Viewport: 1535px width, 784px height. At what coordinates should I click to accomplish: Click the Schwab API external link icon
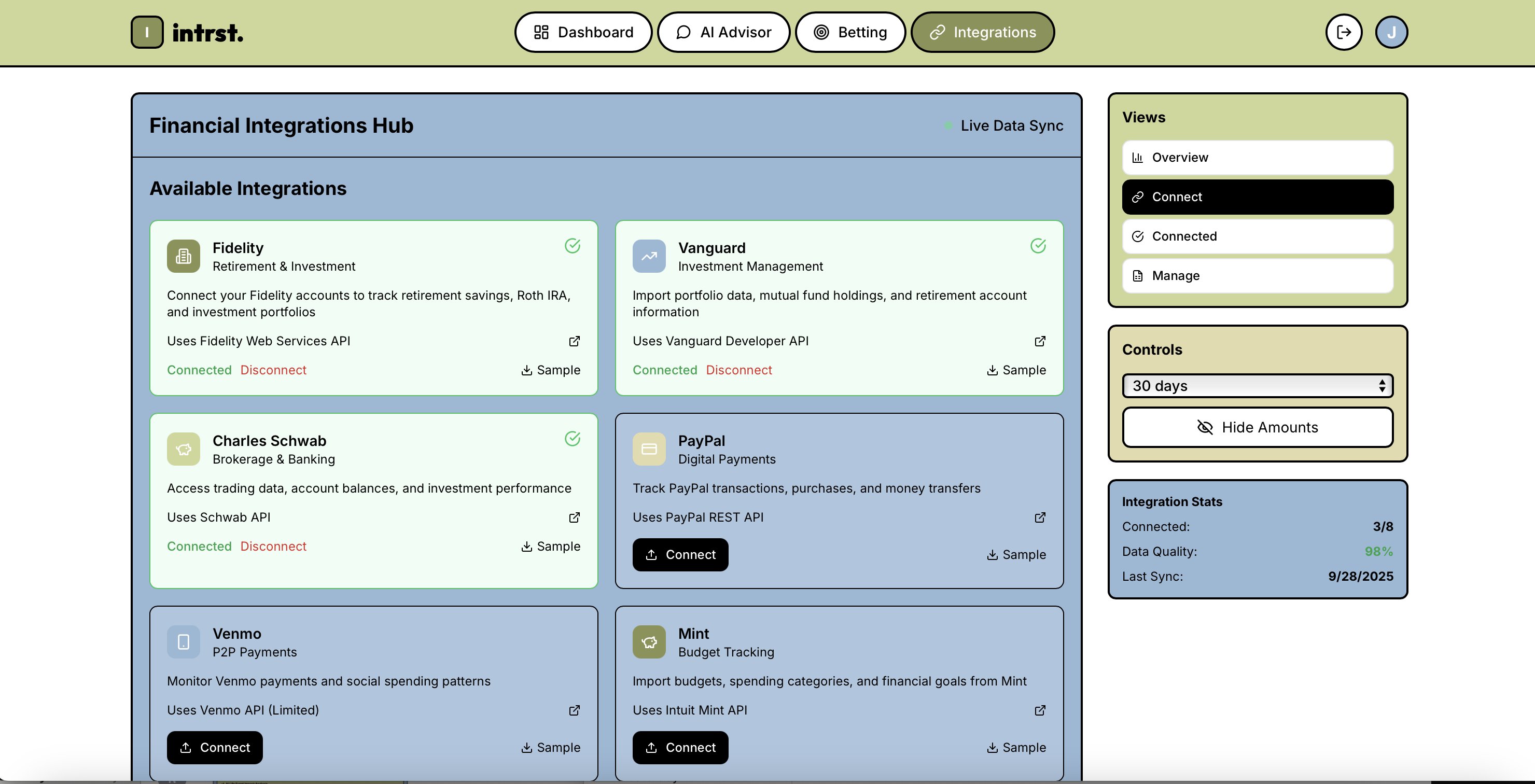(x=574, y=517)
